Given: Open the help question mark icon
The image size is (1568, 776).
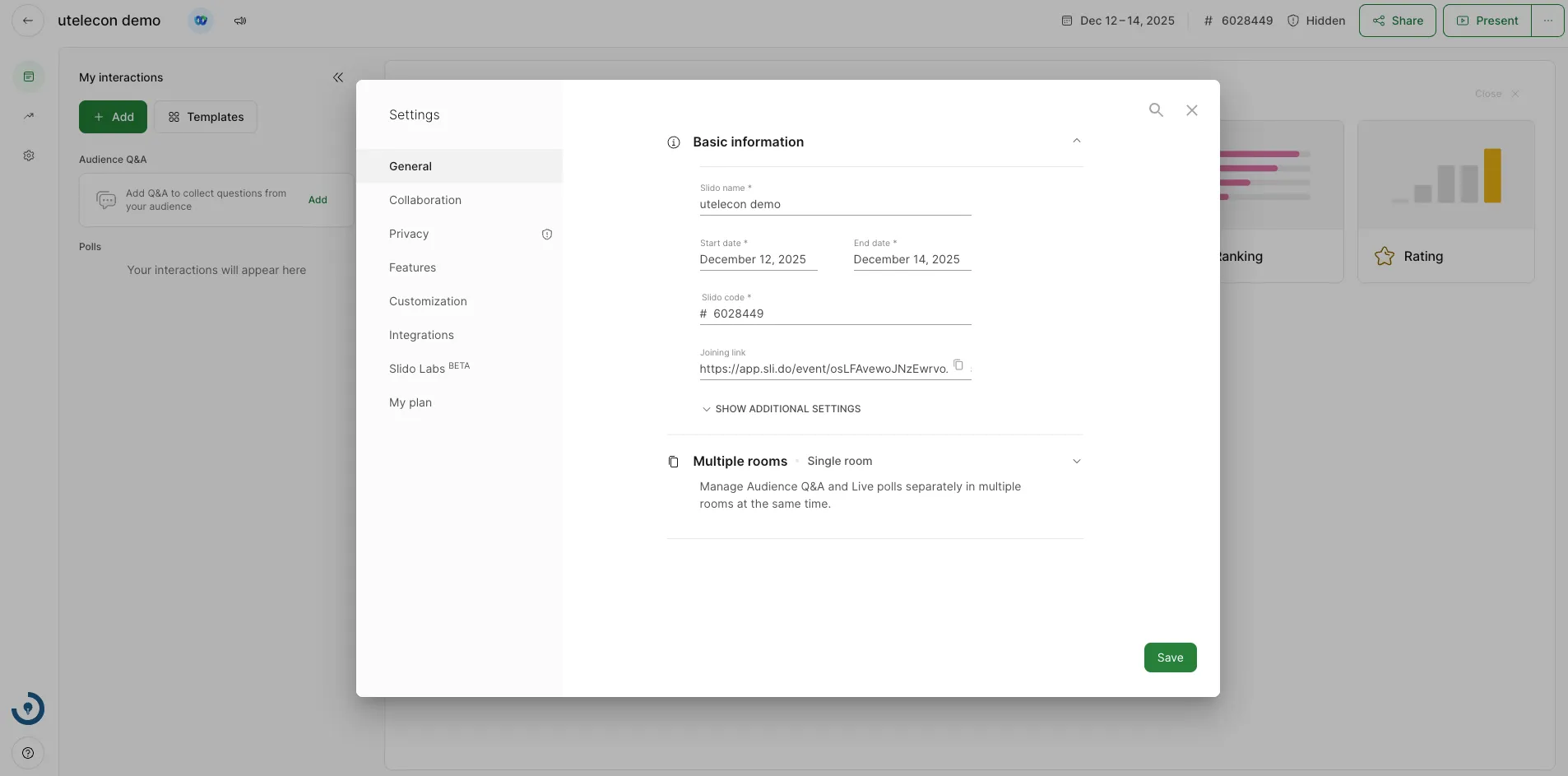Looking at the screenshot, I should click(x=28, y=753).
